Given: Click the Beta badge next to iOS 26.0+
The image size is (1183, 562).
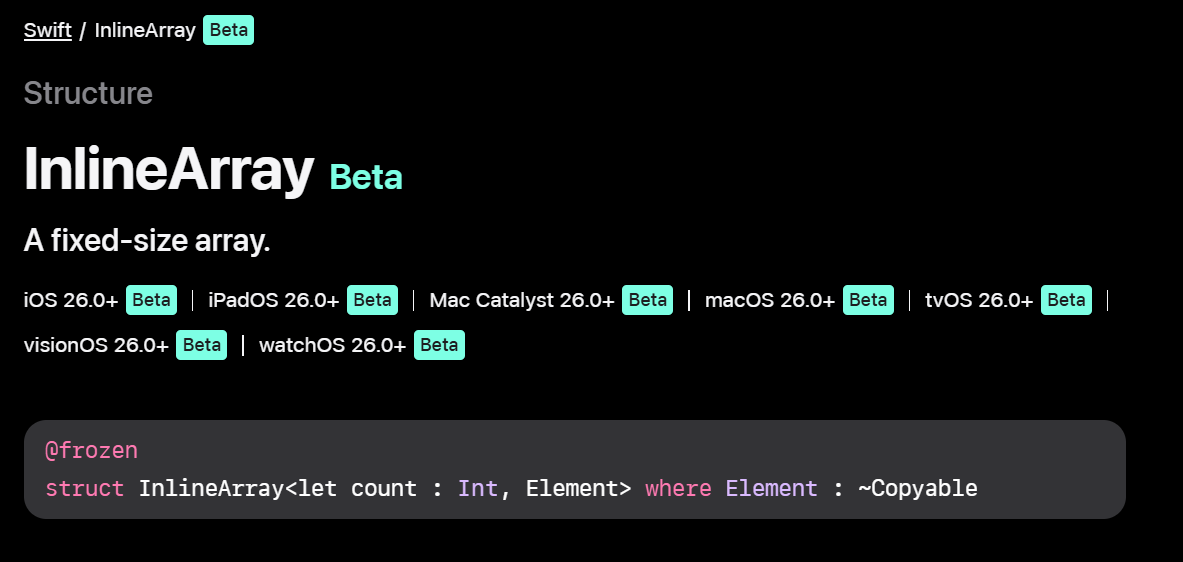Looking at the screenshot, I should [152, 300].
